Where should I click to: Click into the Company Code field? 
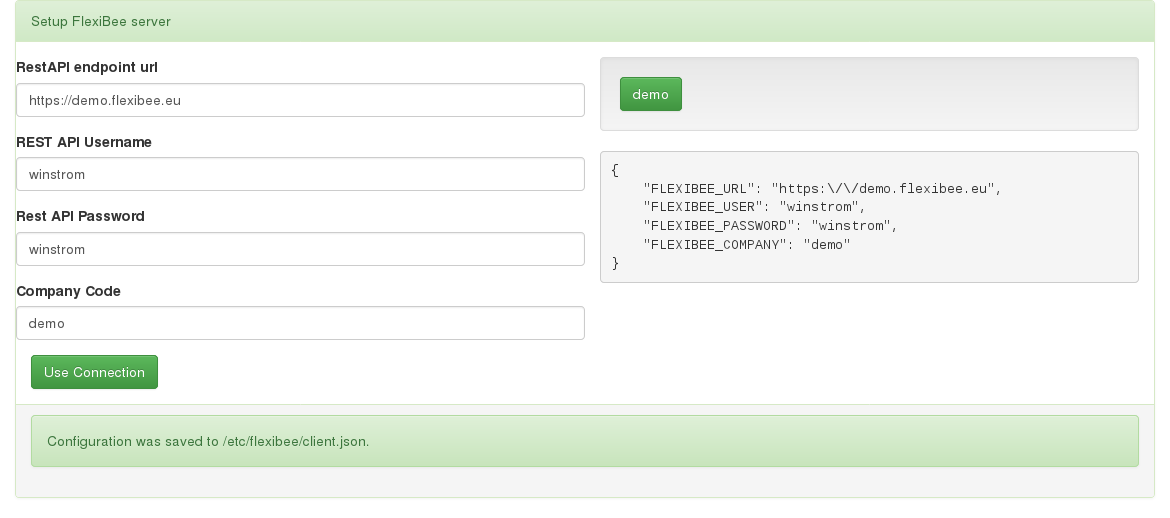[x=300, y=323]
